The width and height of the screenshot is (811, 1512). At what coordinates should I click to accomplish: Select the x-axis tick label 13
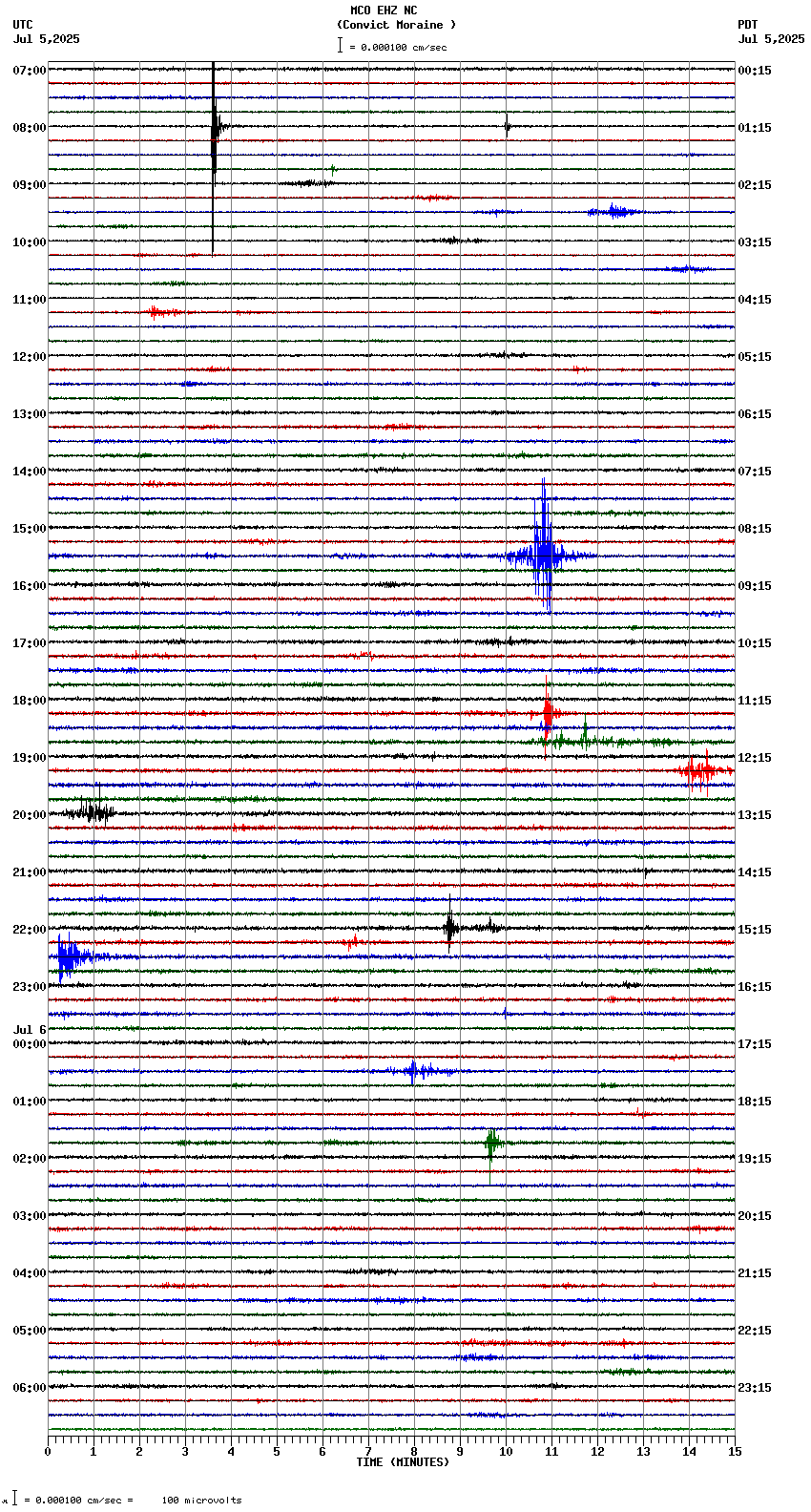[643, 1452]
